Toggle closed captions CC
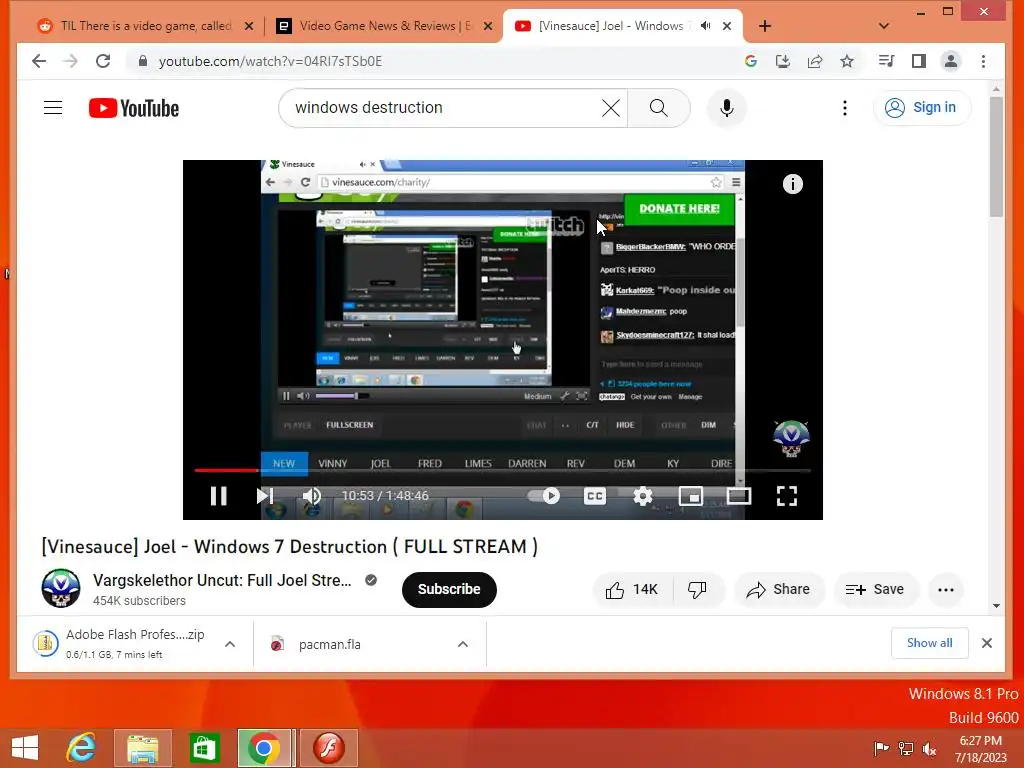Screen dimensions: 1024x768 pyautogui.click(x=594, y=496)
